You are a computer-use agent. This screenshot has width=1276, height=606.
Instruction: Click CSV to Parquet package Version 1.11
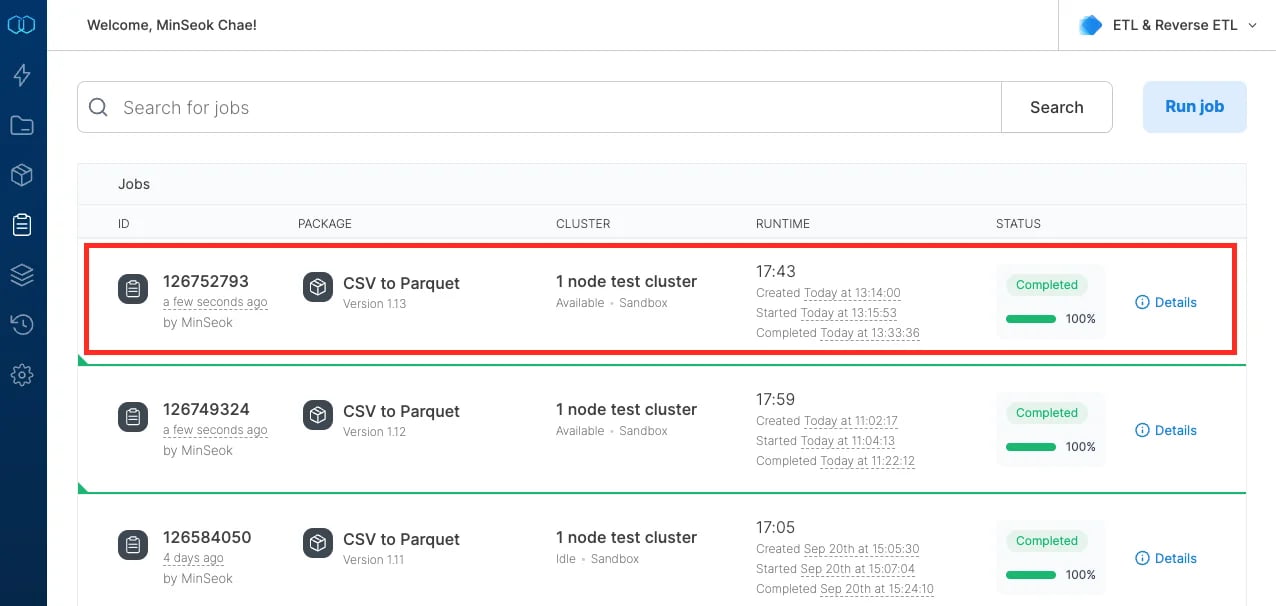[x=401, y=539]
